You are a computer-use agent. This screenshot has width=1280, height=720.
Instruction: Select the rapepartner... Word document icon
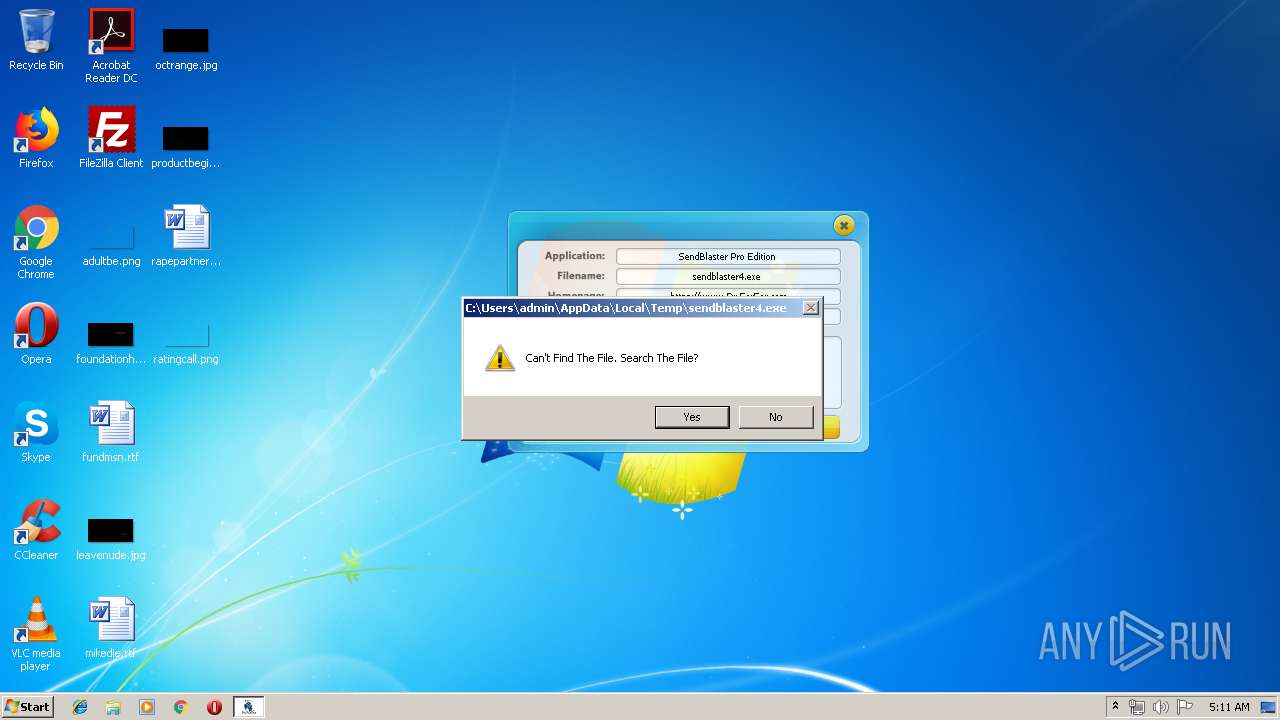point(186,236)
